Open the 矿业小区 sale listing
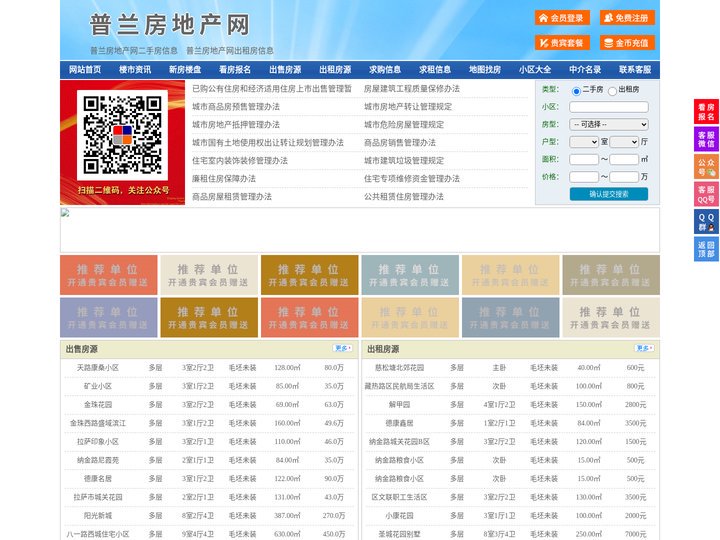Screen dimensions: 720x540 click(x=98, y=386)
